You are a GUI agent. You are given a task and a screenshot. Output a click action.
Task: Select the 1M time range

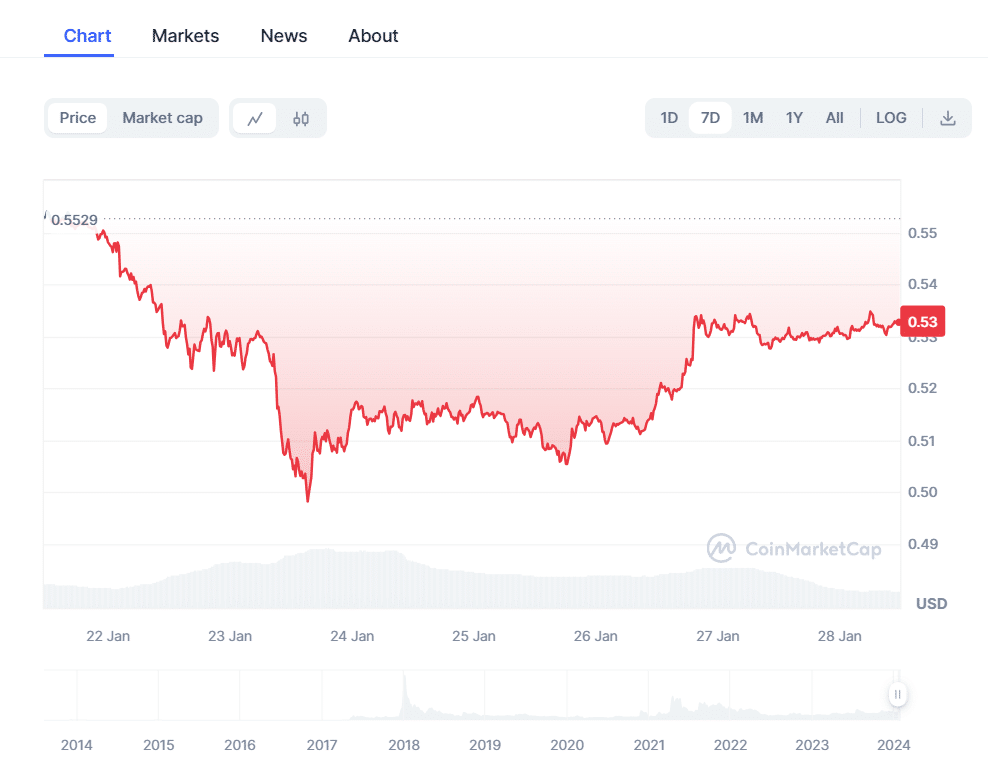753,118
